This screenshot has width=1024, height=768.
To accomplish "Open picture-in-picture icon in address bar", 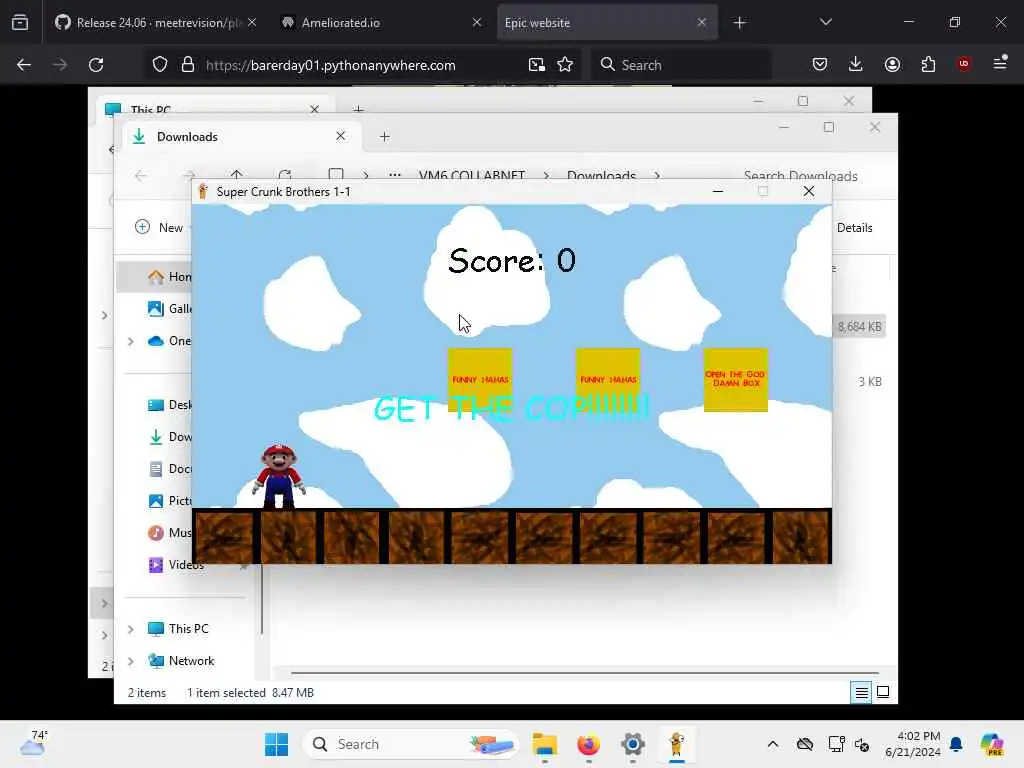I will pyautogui.click(x=537, y=65).
